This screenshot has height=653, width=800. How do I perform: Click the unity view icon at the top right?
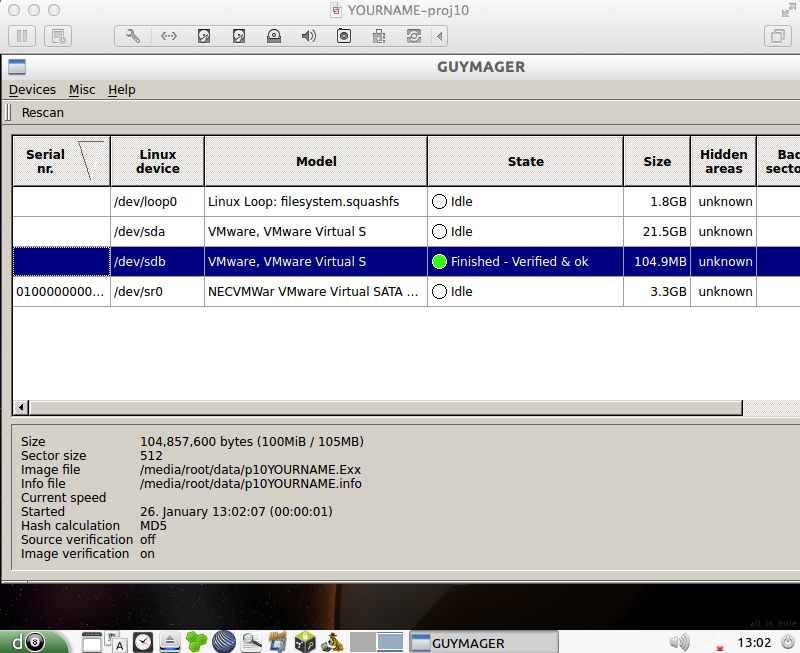click(778, 36)
